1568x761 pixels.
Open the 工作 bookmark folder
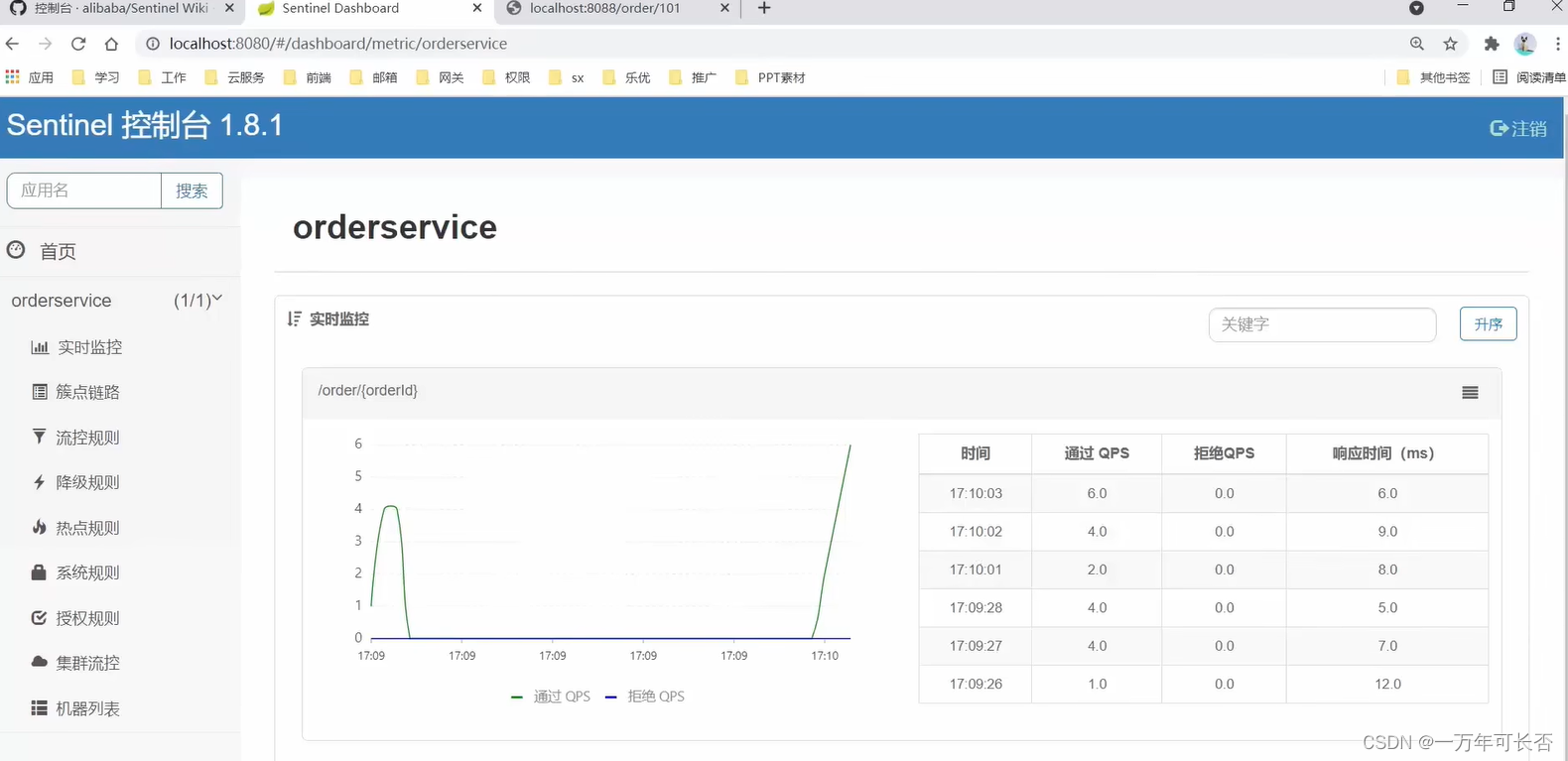pyautogui.click(x=162, y=77)
